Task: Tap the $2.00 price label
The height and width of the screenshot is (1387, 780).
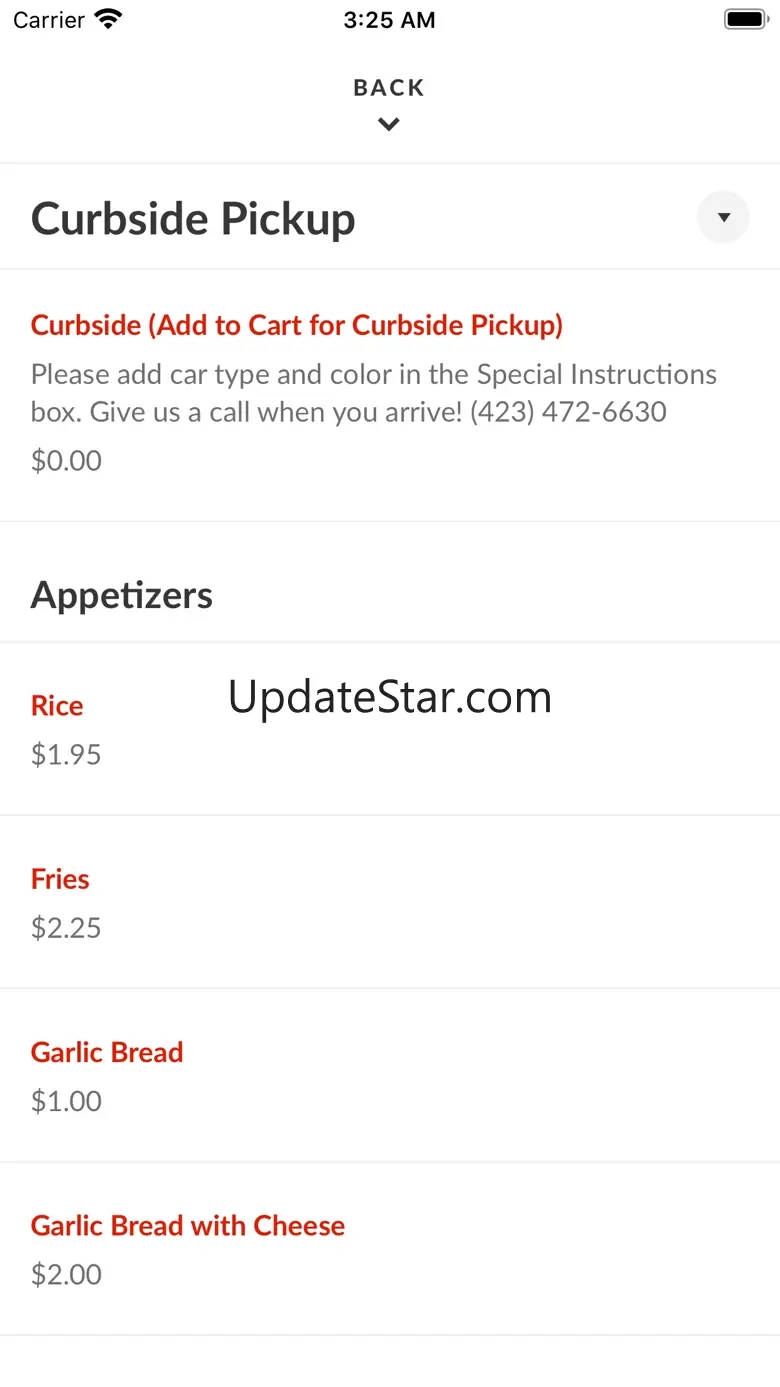Action: click(x=66, y=1275)
